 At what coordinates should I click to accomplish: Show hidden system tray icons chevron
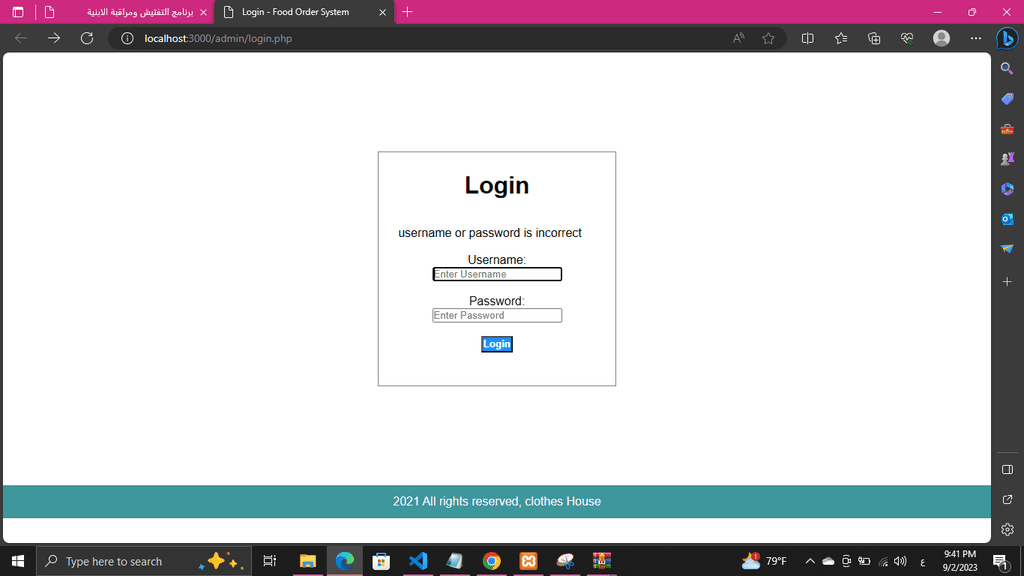(810, 561)
